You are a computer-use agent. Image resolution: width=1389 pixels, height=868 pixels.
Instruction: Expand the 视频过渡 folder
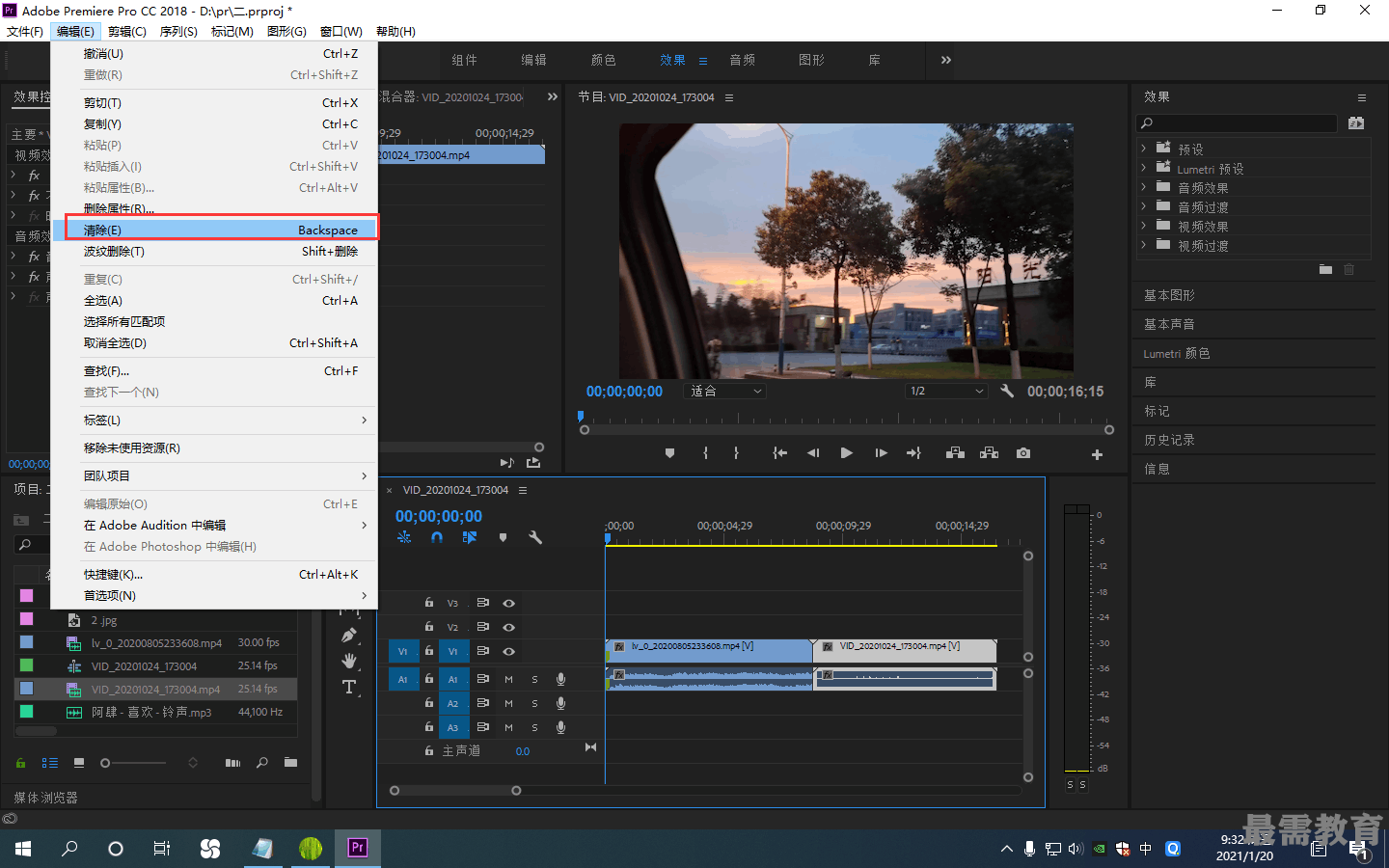click(1144, 245)
